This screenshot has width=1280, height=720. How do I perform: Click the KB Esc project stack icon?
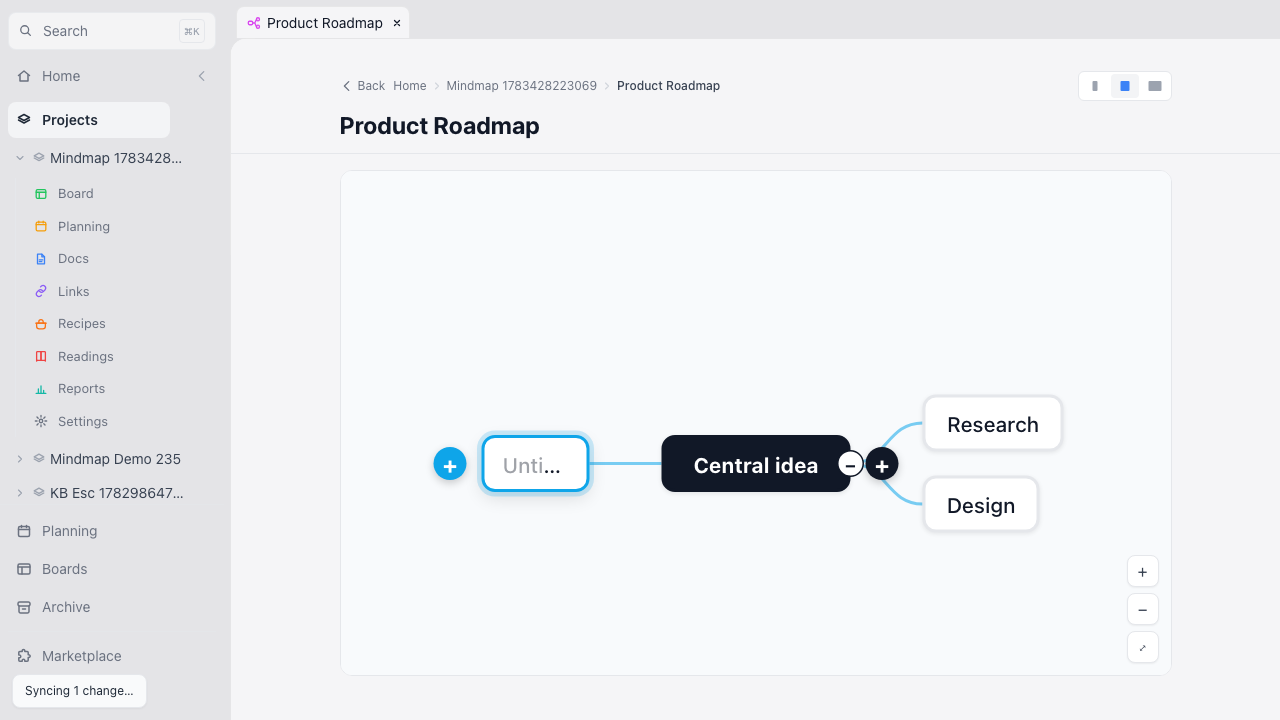point(39,493)
